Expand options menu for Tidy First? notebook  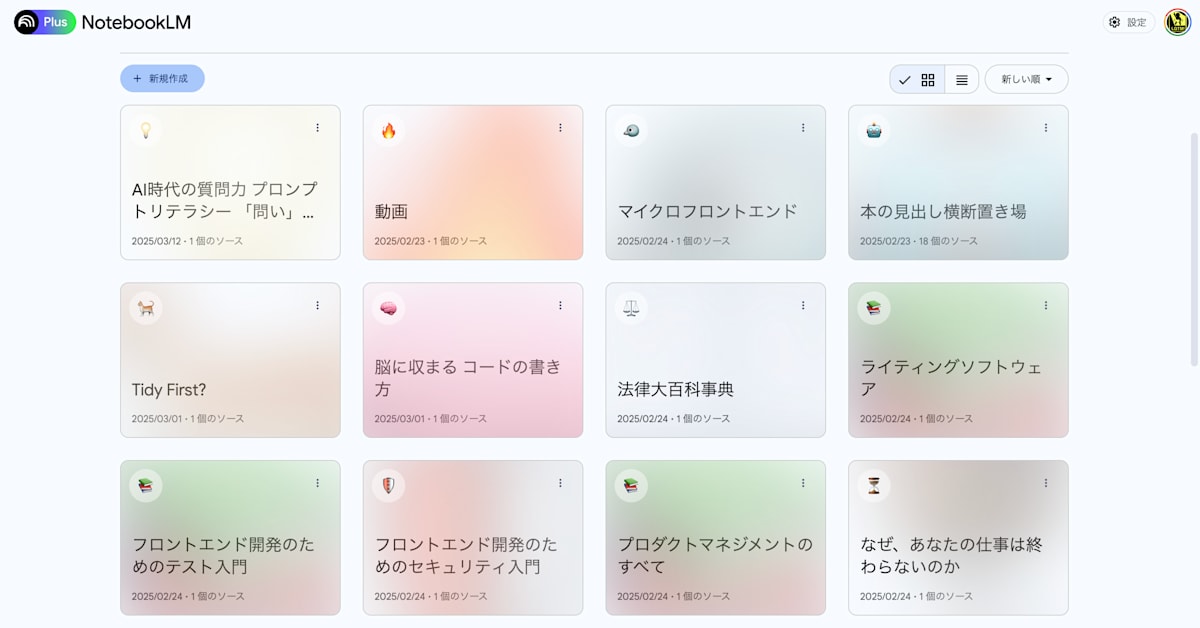click(318, 306)
